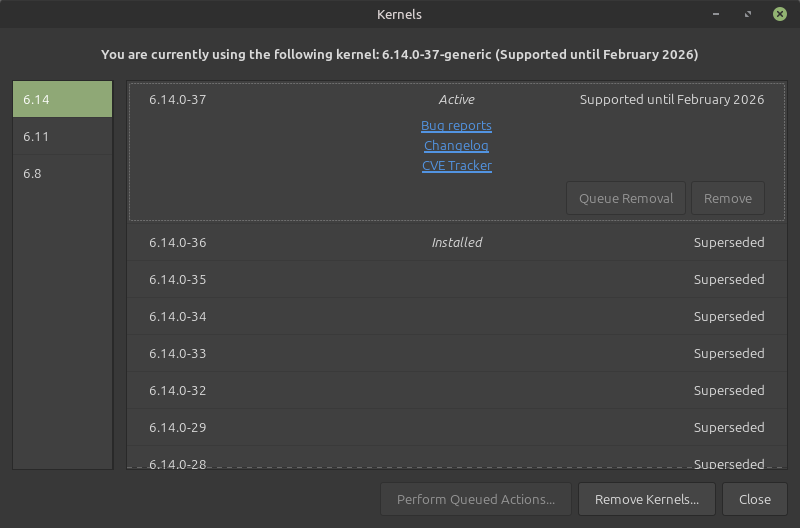Close the Kernels window with the green X icon
Image resolution: width=800 pixels, height=528 pixels.
pos(779,14)
